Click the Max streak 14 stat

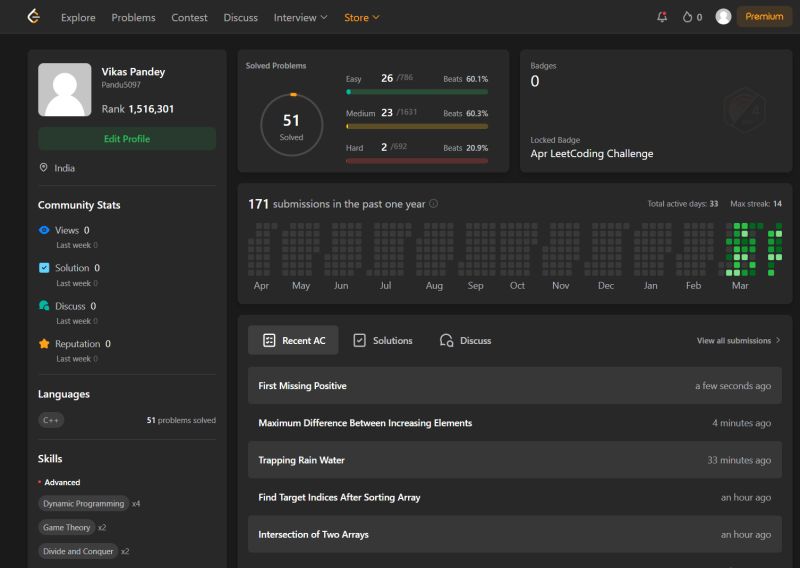[x=756, y=204]
